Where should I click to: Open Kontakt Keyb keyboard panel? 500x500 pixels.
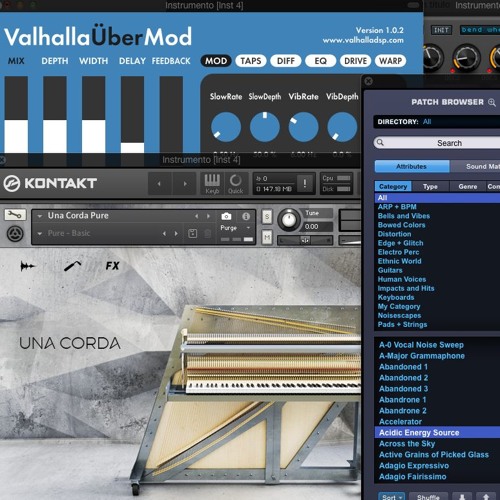(212, 184)
